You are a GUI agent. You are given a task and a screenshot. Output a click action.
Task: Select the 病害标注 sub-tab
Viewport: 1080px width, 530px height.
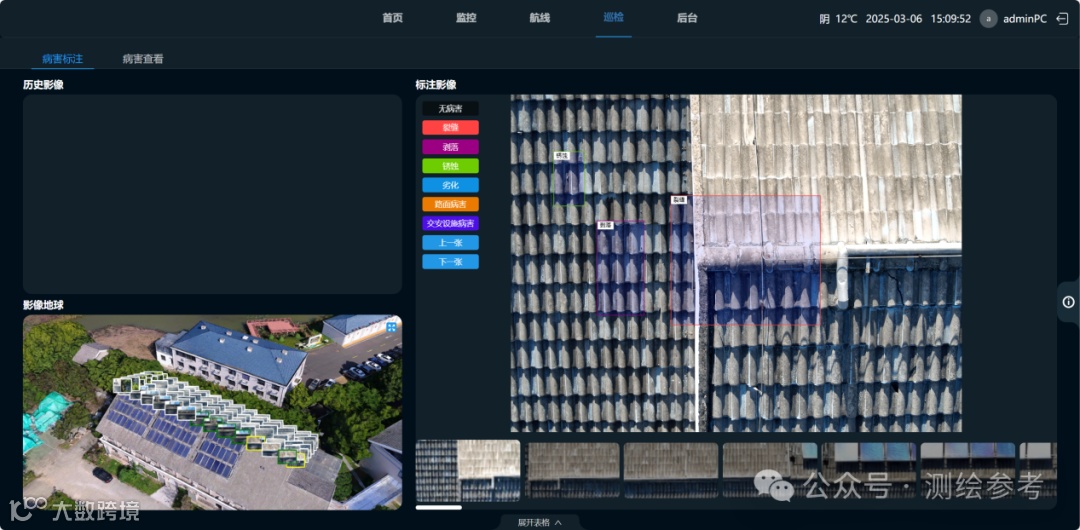click(x=63, y=59)
